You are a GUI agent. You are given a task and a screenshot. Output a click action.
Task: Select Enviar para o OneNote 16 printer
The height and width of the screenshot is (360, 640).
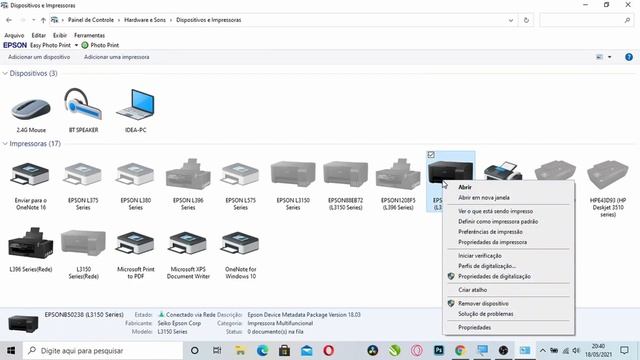pyautogui.click(x=31, y=175)
